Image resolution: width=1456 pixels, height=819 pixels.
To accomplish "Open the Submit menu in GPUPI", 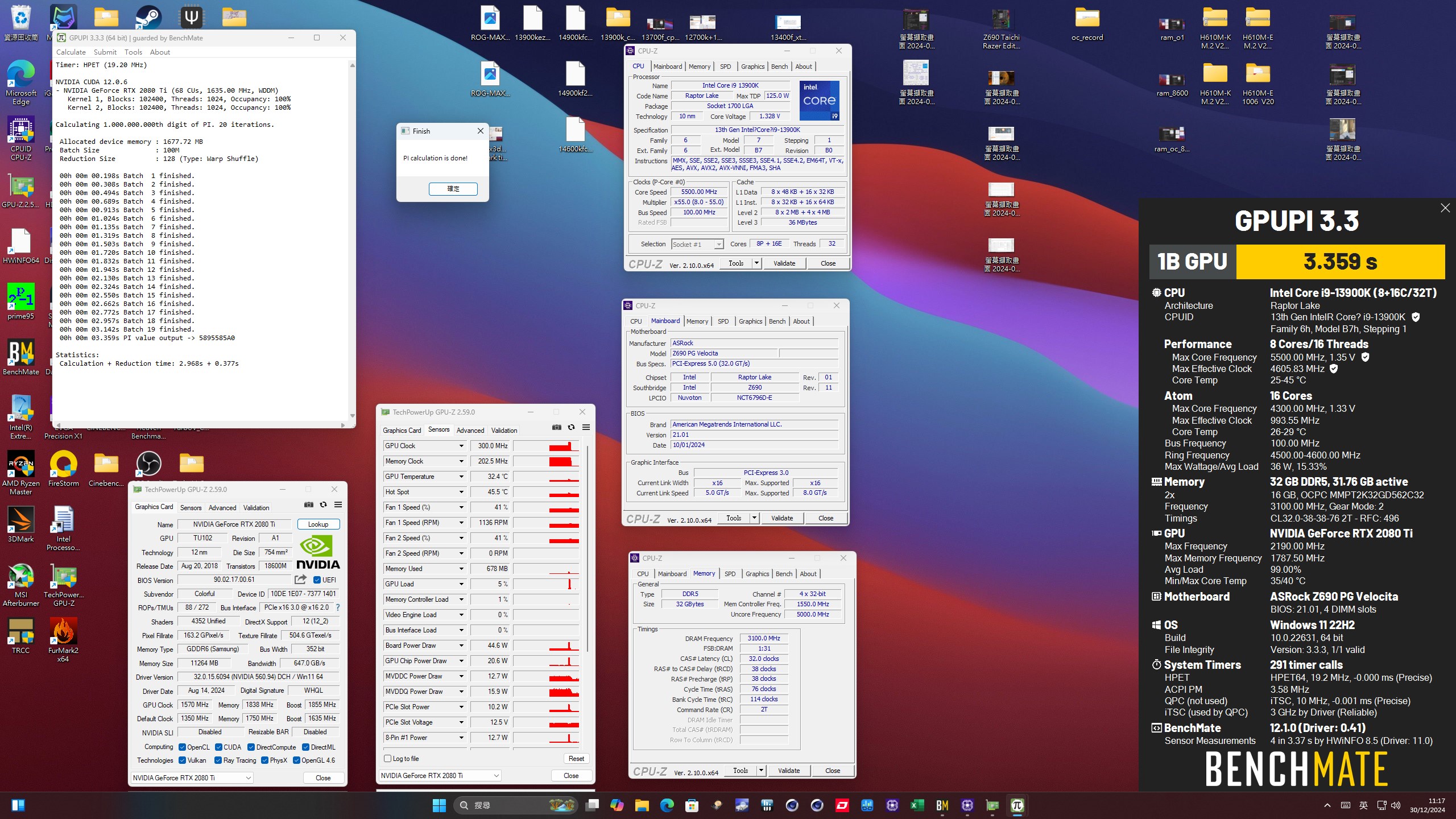I will click(x=105, y=52).
